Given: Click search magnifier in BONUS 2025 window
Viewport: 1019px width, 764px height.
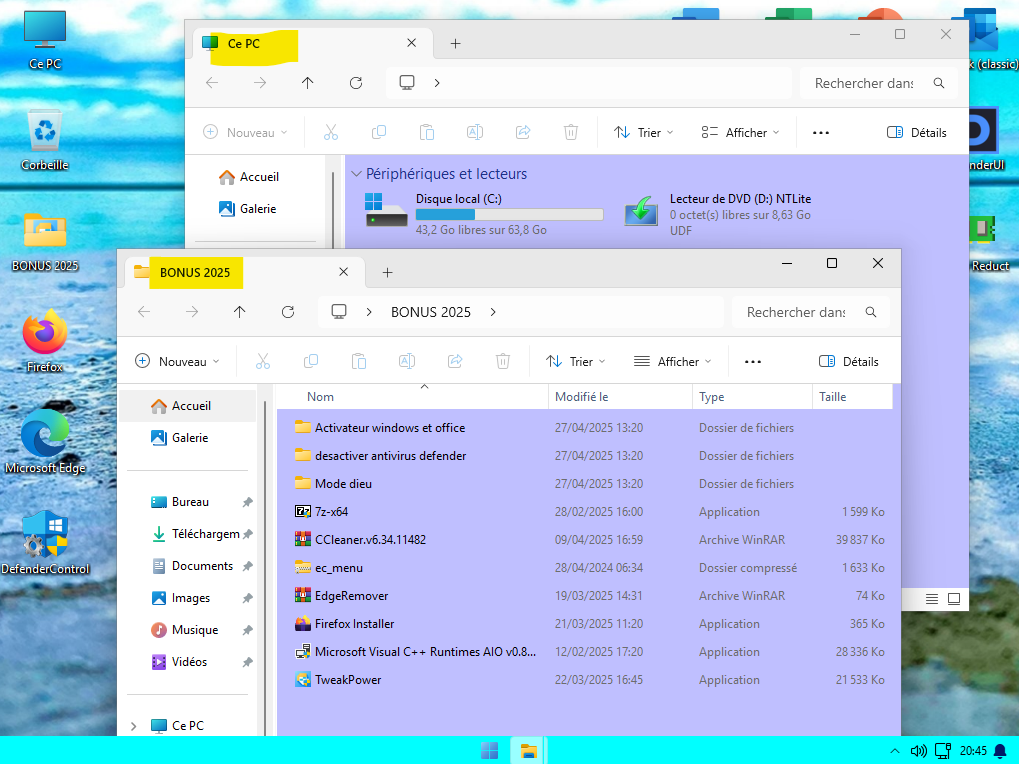Looking at the screenshot, I should 871,312.
